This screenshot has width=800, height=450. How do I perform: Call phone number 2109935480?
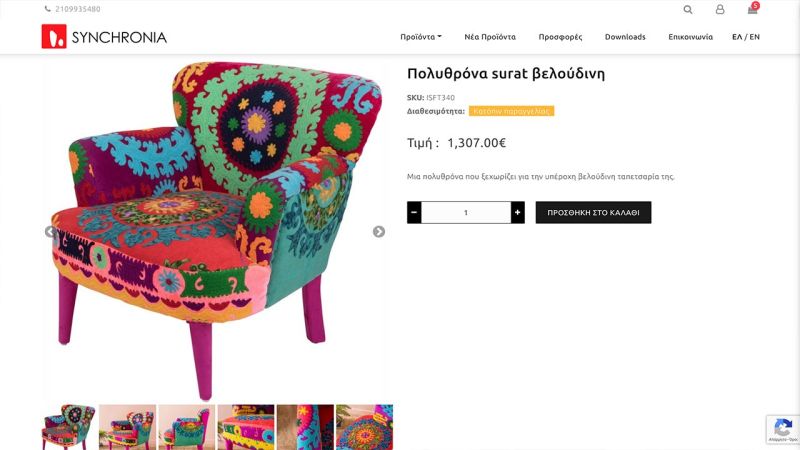pyautogui.click(x=77, y=9)
